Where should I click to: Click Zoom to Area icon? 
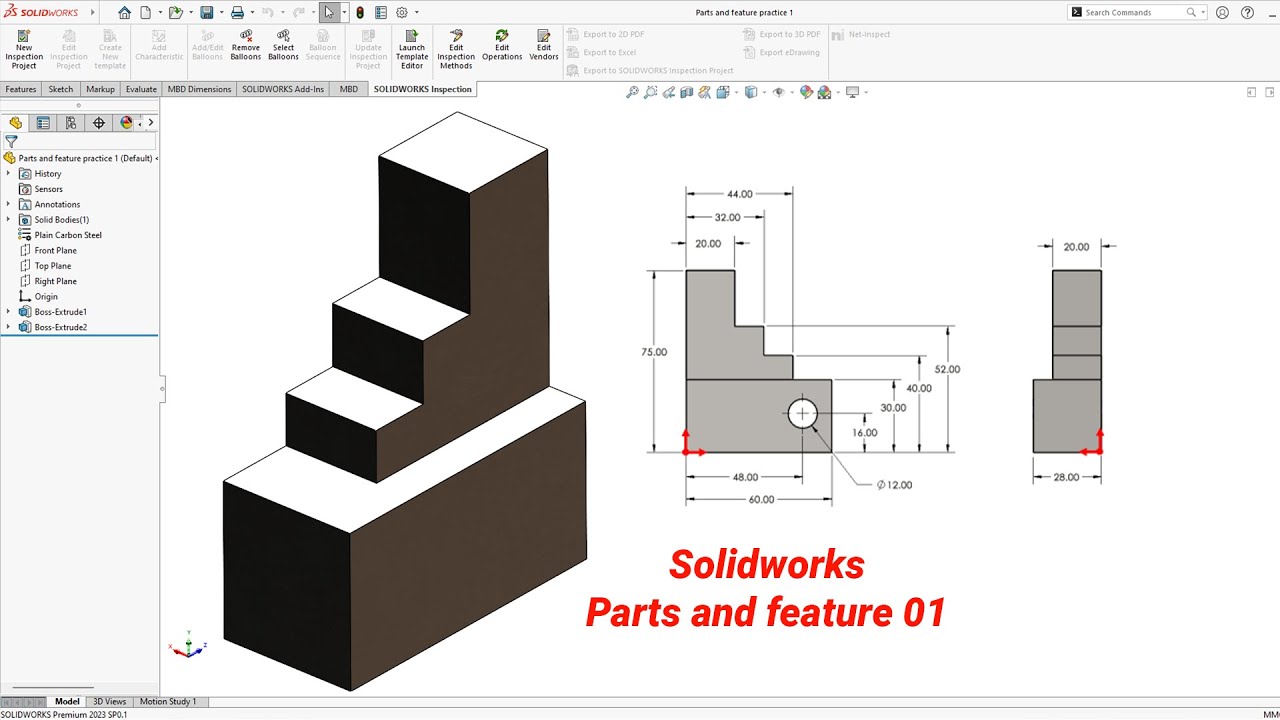(651, 92)
